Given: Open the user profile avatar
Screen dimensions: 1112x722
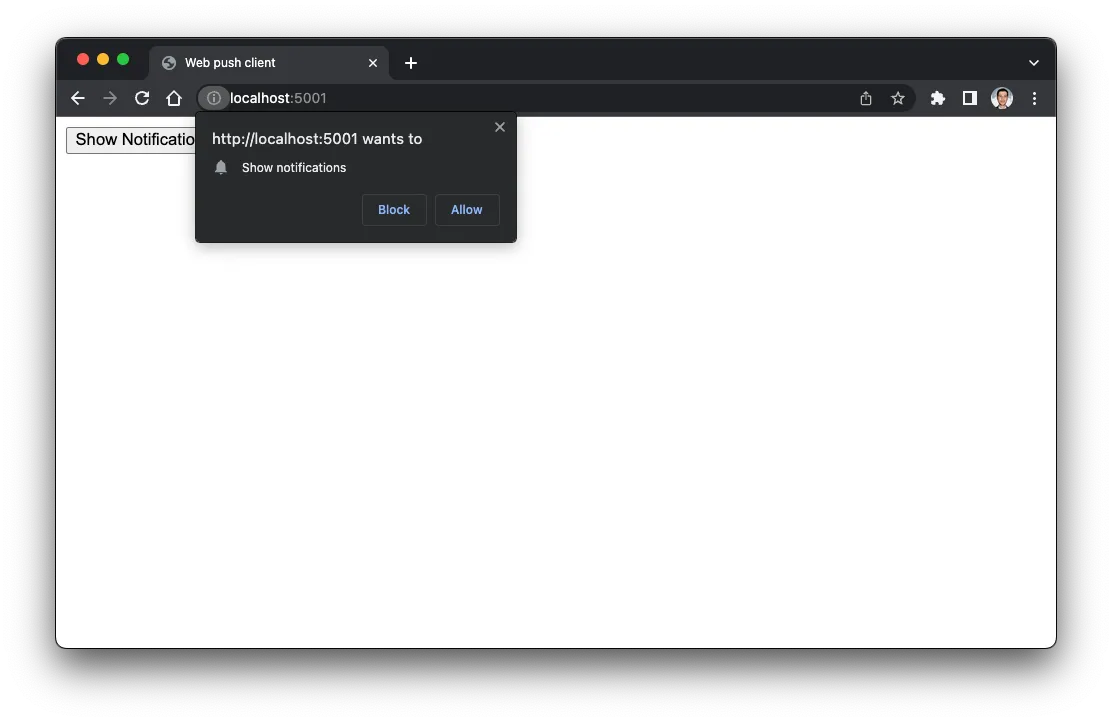Looking at the screenshot, I should pos(1002,98).
